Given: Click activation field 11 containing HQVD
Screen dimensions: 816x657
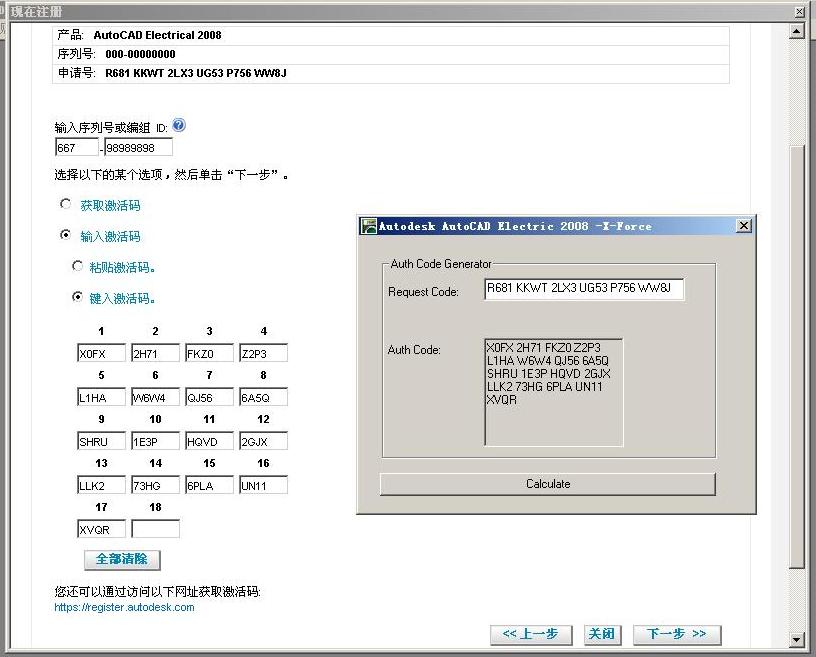Looking at the screenshot, I should [209, 441].
